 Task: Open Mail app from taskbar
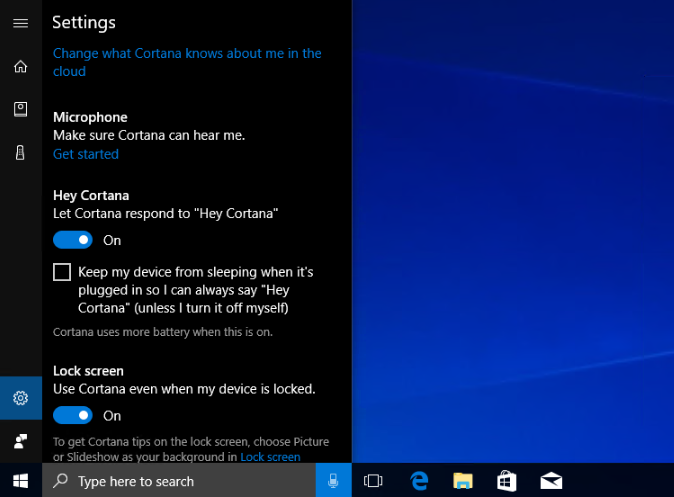point(551,481)
